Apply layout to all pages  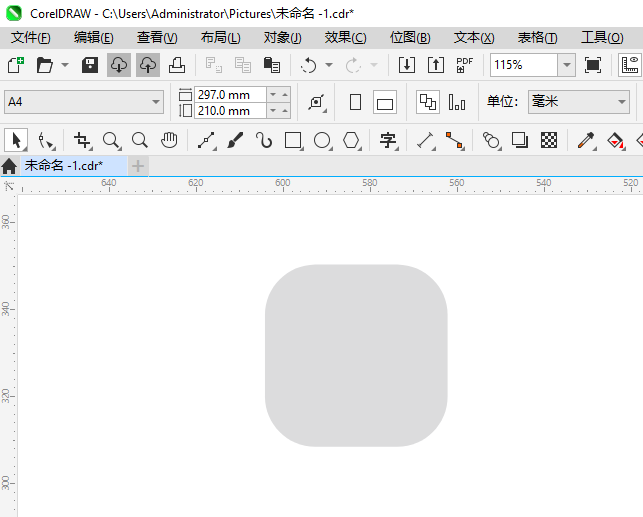tap(428, 102)
